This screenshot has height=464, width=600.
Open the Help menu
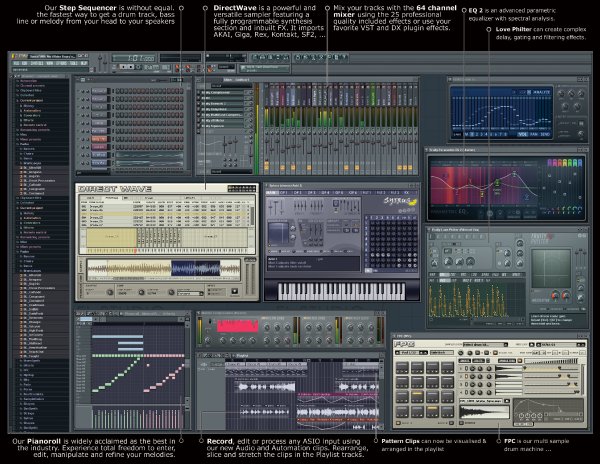coord(83,63)
